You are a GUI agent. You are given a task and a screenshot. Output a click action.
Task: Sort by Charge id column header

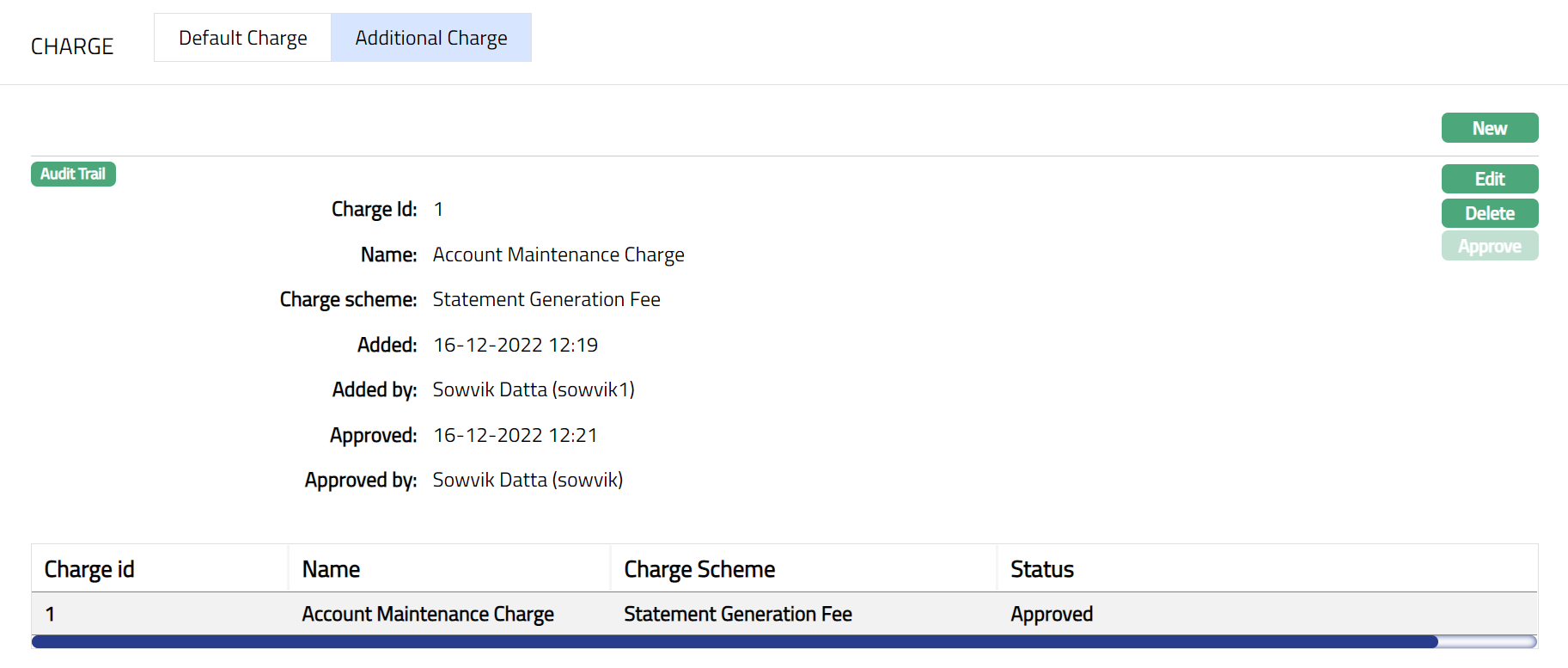tap(89, 569)
